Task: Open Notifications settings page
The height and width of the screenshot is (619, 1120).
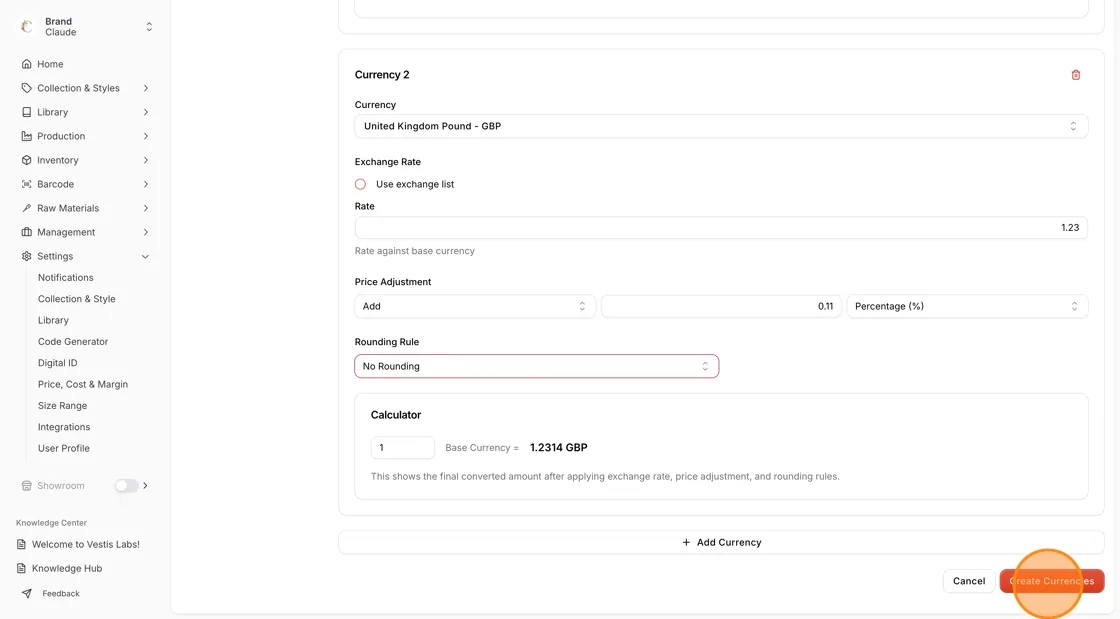Action: [66, 277]
